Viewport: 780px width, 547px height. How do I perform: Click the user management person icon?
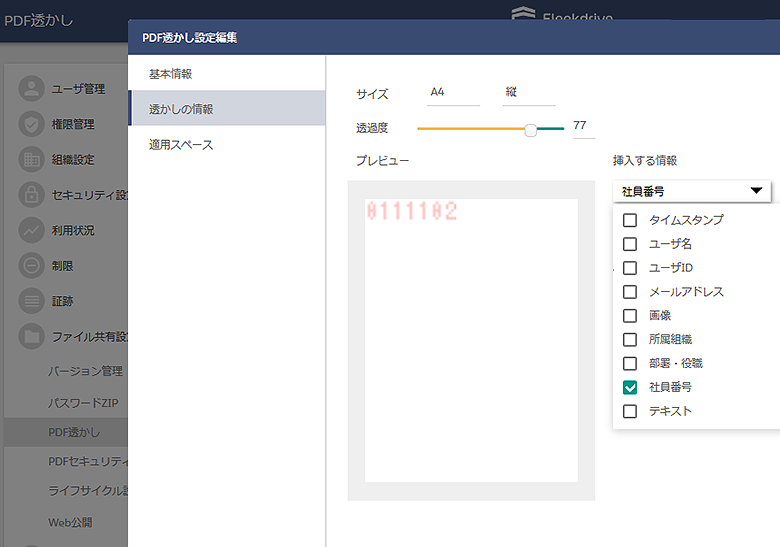(x=31, y=89)
